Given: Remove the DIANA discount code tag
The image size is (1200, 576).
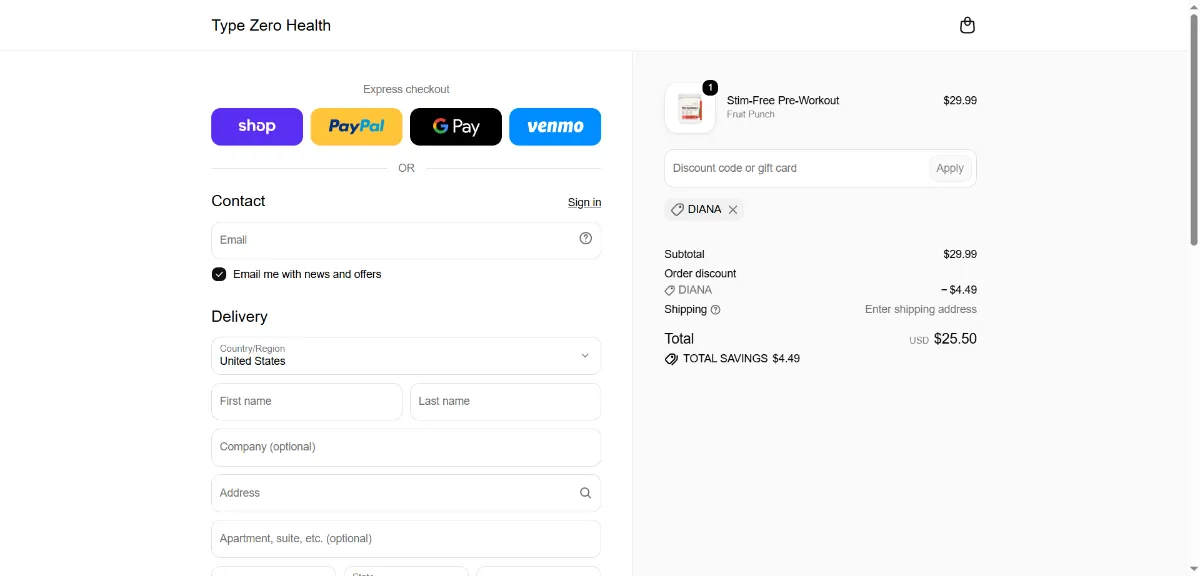Looking at the screenshot, I should [x=733, y=210].
